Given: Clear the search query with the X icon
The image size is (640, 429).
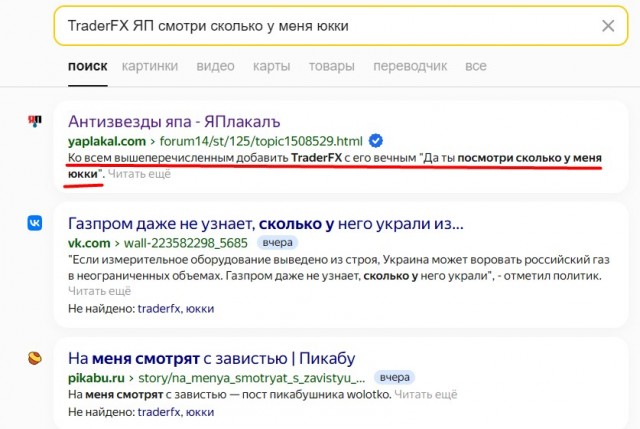Looking at the screenshot, I should tap(608, 26).
